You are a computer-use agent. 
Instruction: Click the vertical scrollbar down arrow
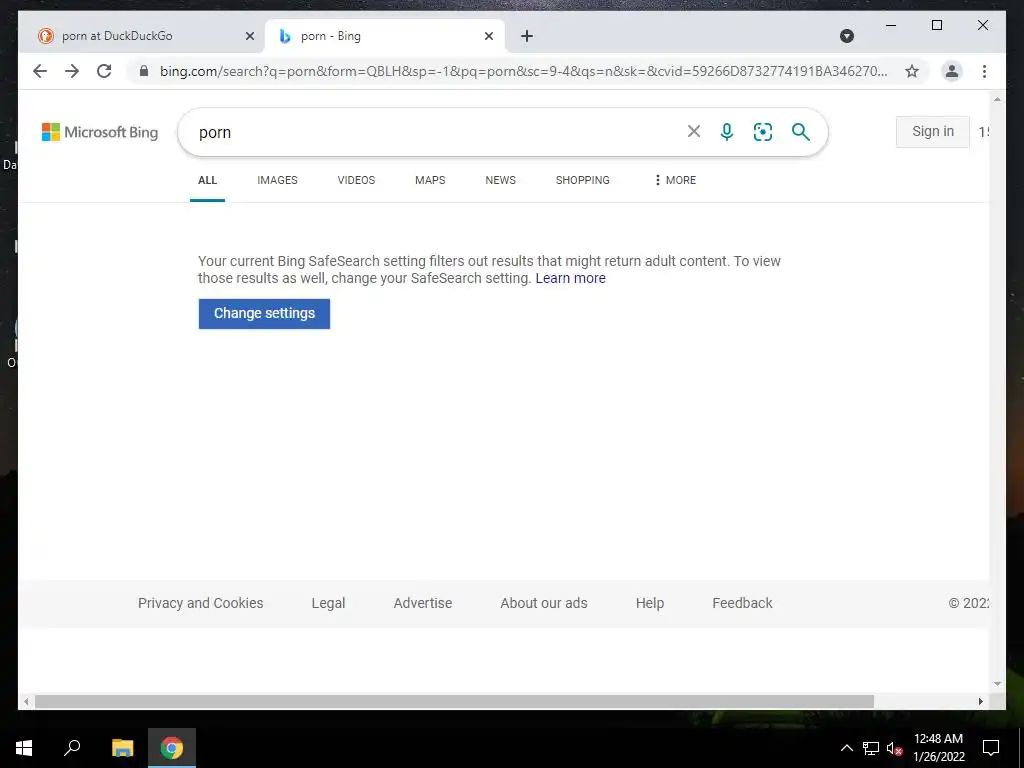coord(997,684)
